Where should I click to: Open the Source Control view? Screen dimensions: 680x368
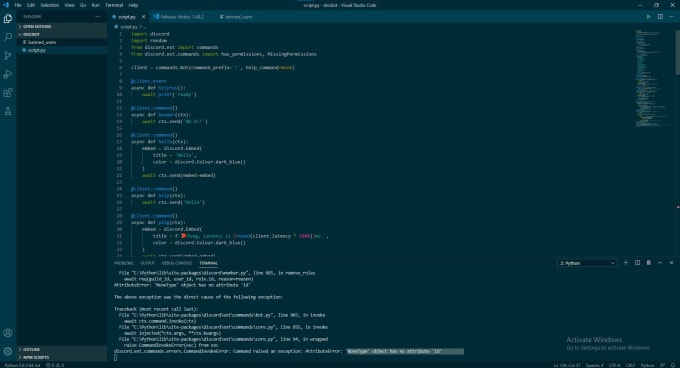8,55
